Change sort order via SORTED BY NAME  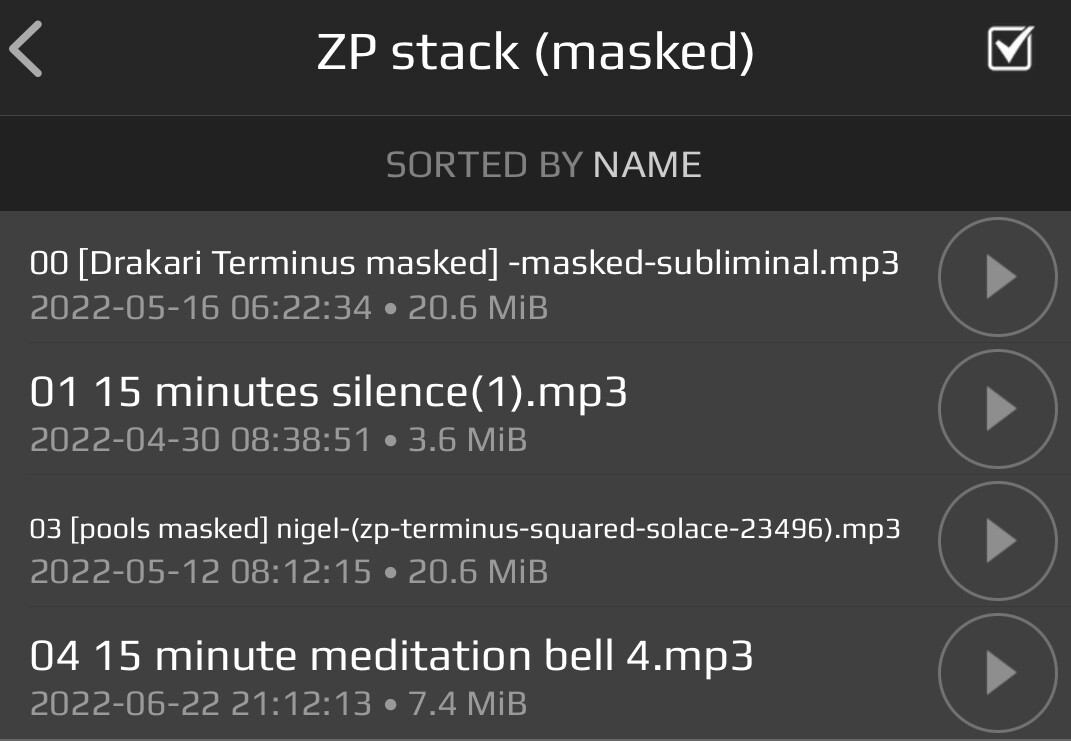[544, 165]
